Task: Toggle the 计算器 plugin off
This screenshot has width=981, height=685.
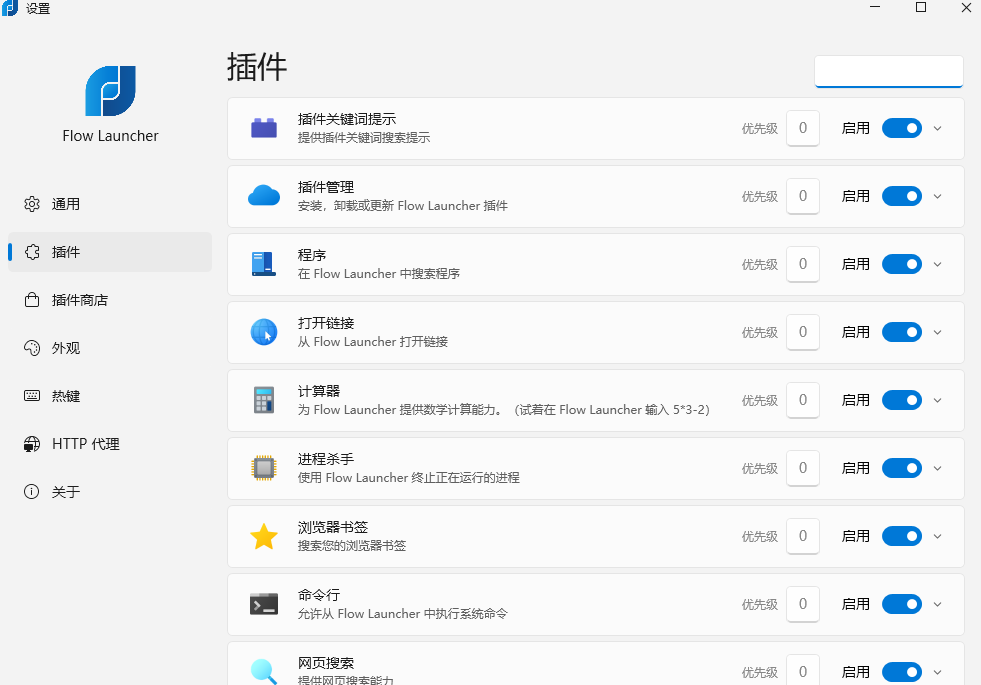Action: click(902, 400)
